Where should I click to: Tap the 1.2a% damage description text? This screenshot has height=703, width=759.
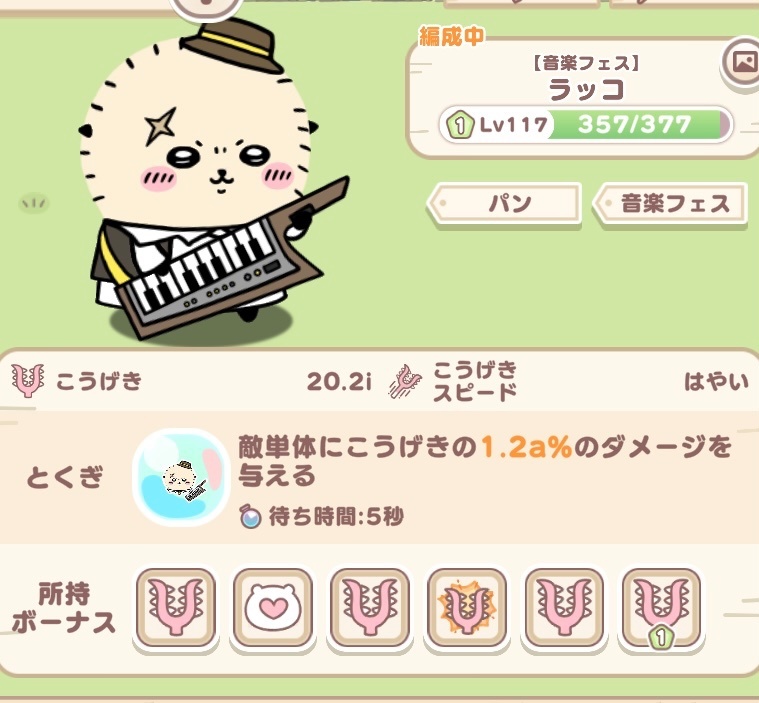click(x=484, y=461)
